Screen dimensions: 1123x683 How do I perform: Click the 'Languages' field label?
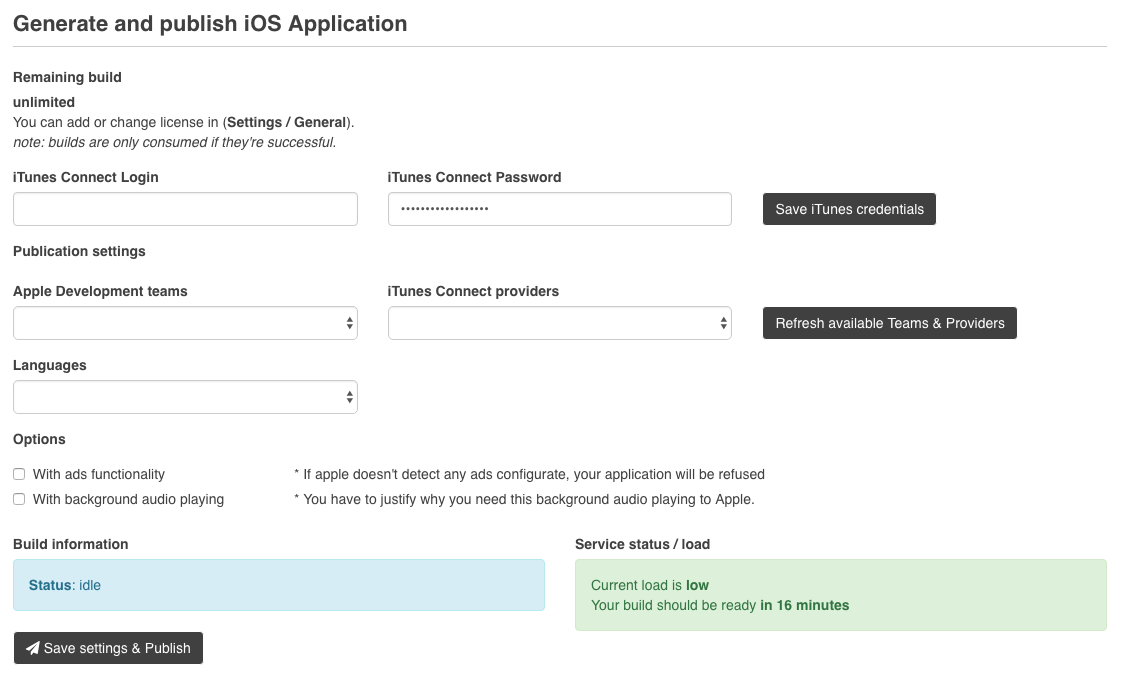point(50,365)
